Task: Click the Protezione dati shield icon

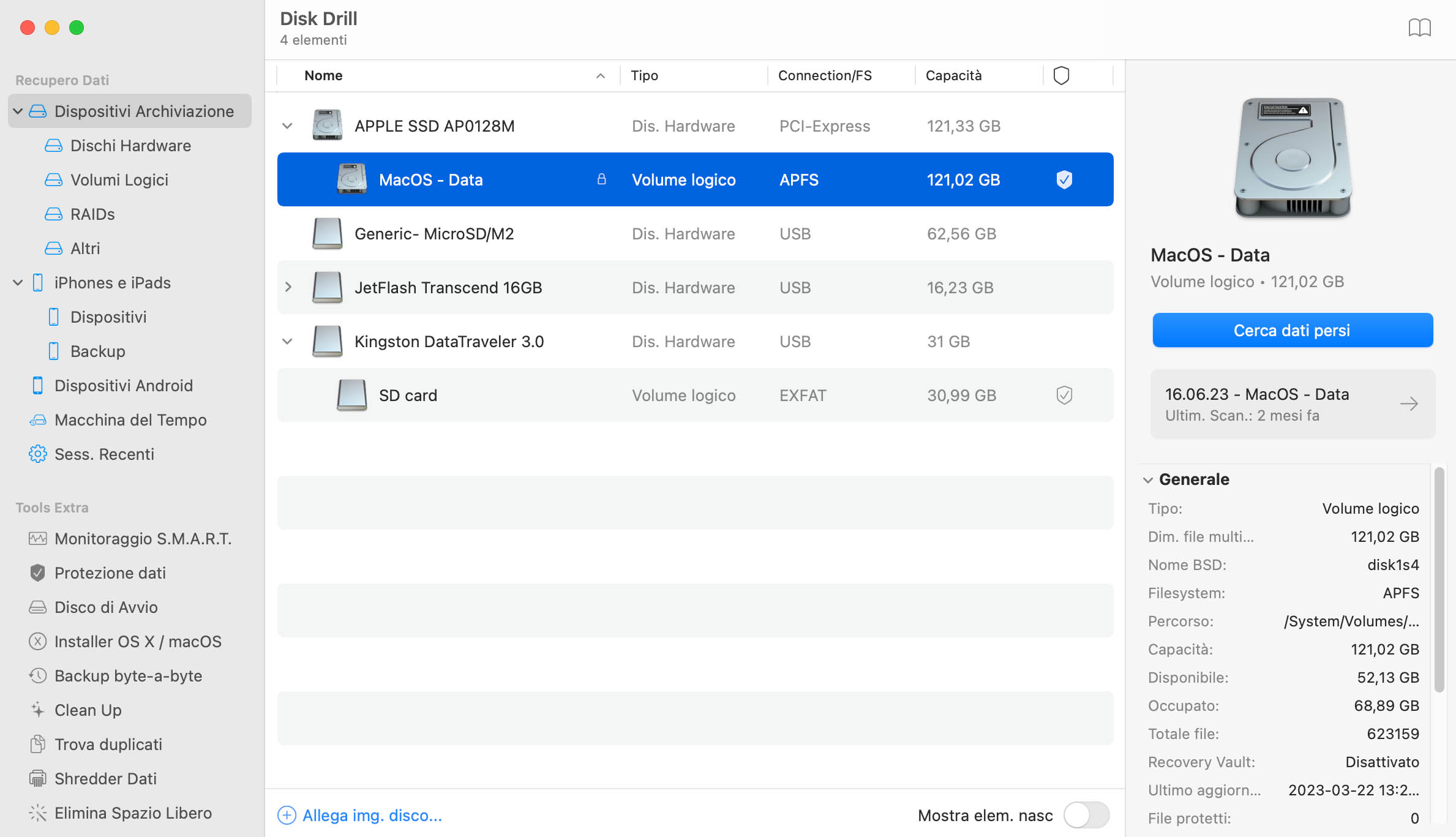Action: pyautogui.click(x=38, y=573)
